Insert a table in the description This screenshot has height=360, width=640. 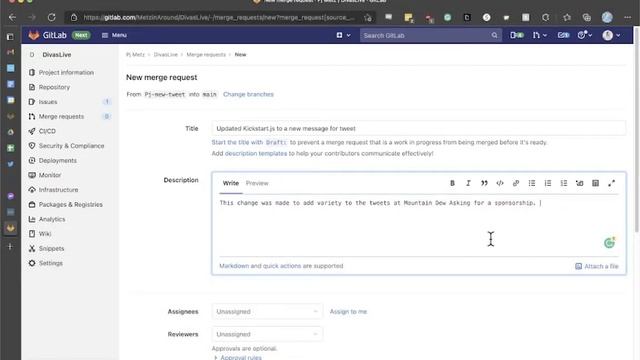[596, 183]
